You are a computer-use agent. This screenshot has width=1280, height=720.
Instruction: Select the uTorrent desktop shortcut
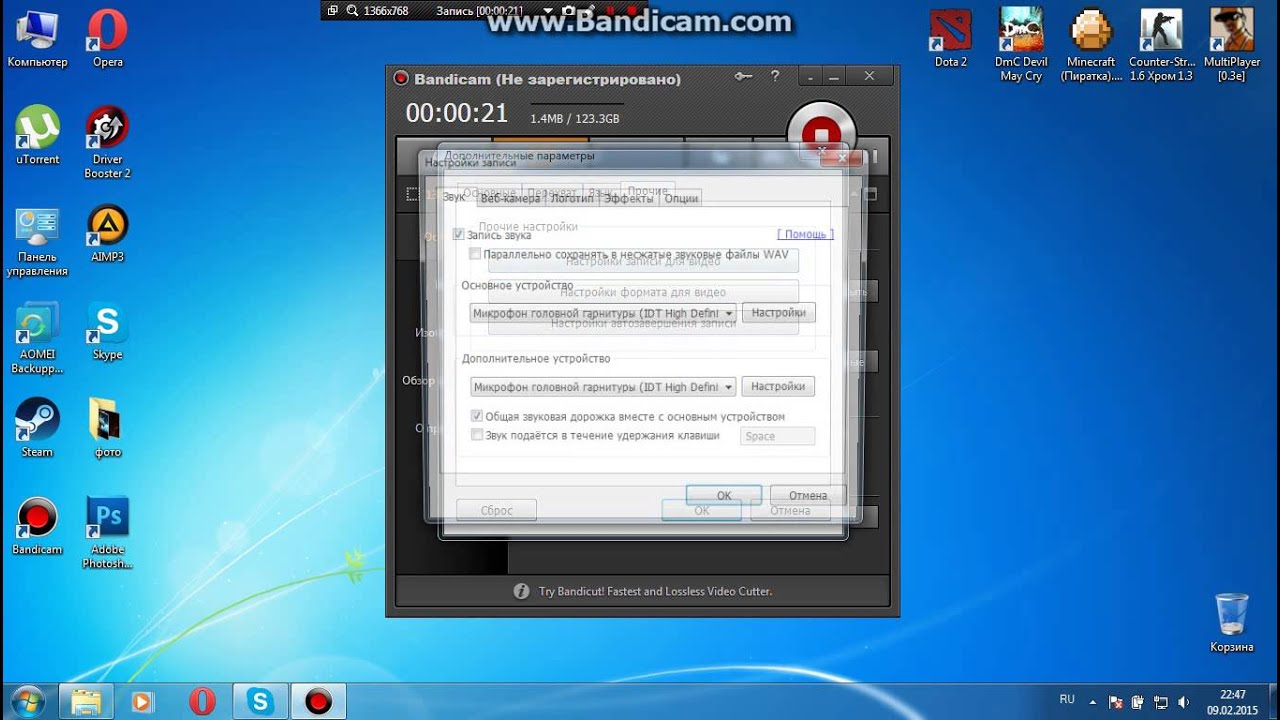click(37, 135)
